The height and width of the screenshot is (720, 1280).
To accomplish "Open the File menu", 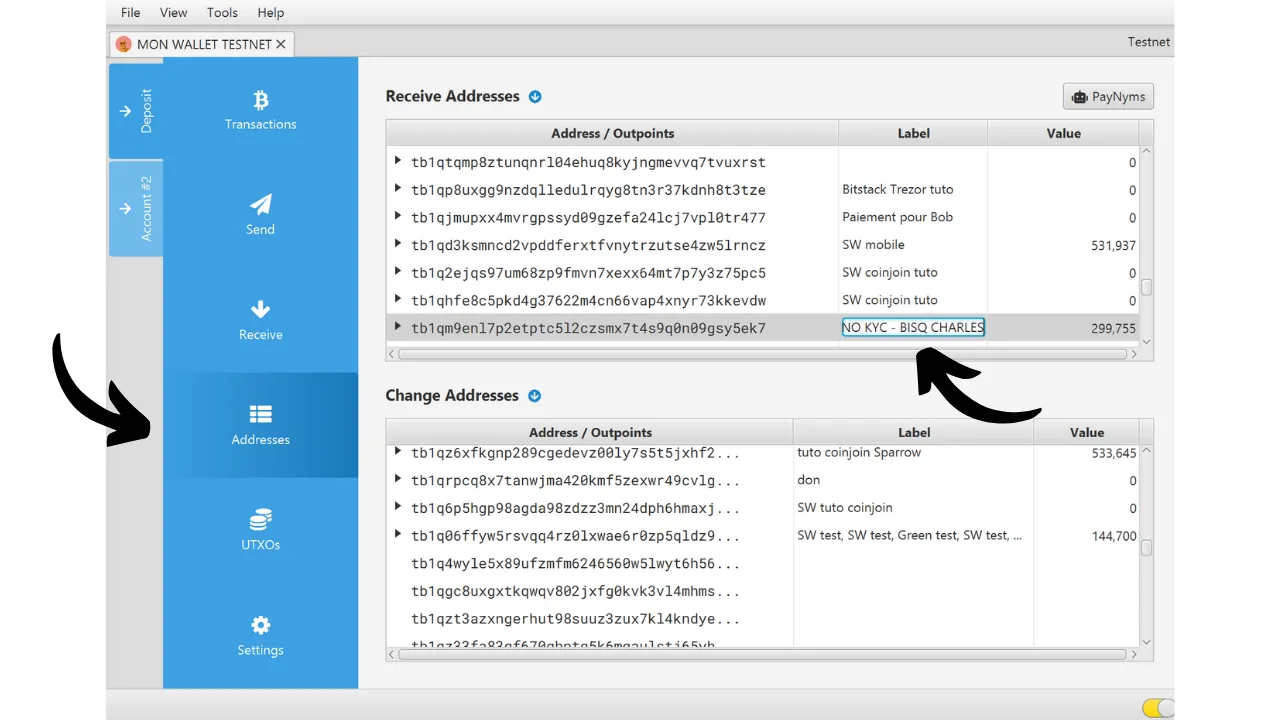I will pos(130,13).
